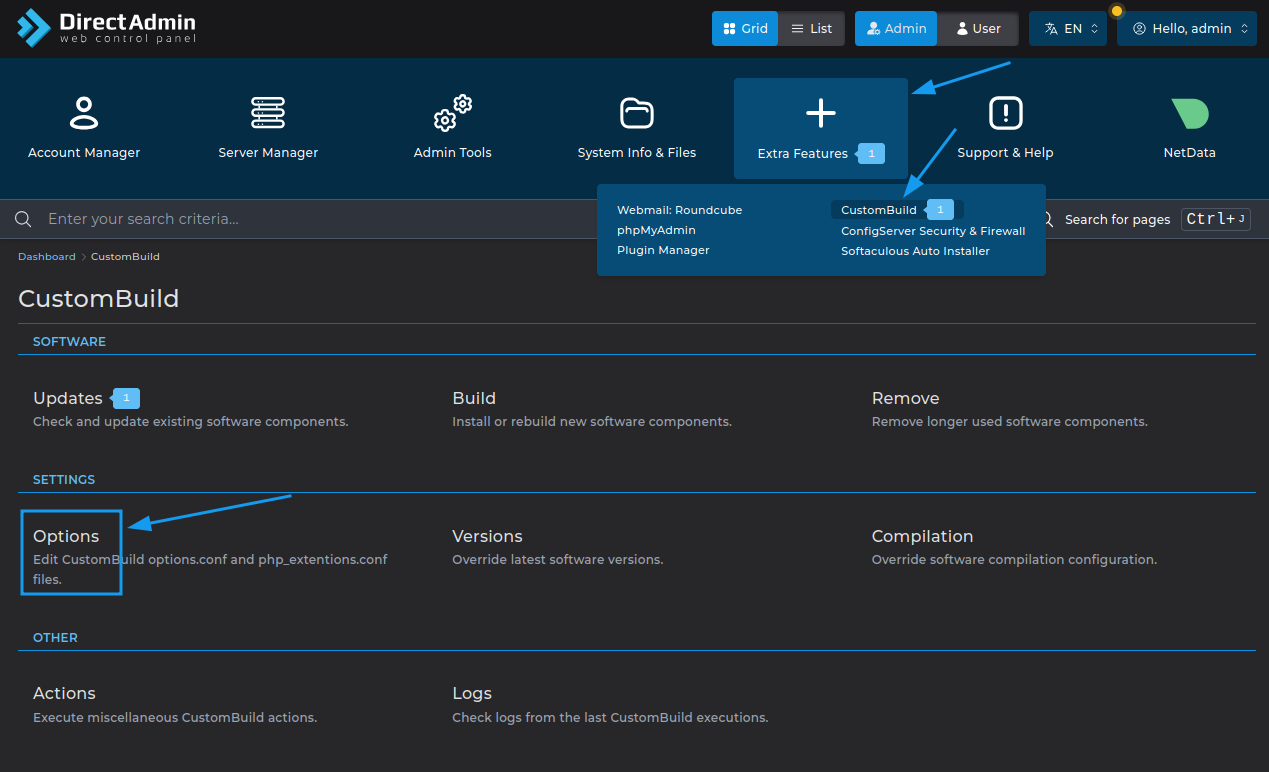Click the Search for pages button
Screen dimensions: 1269x772
pos(1117,219)
